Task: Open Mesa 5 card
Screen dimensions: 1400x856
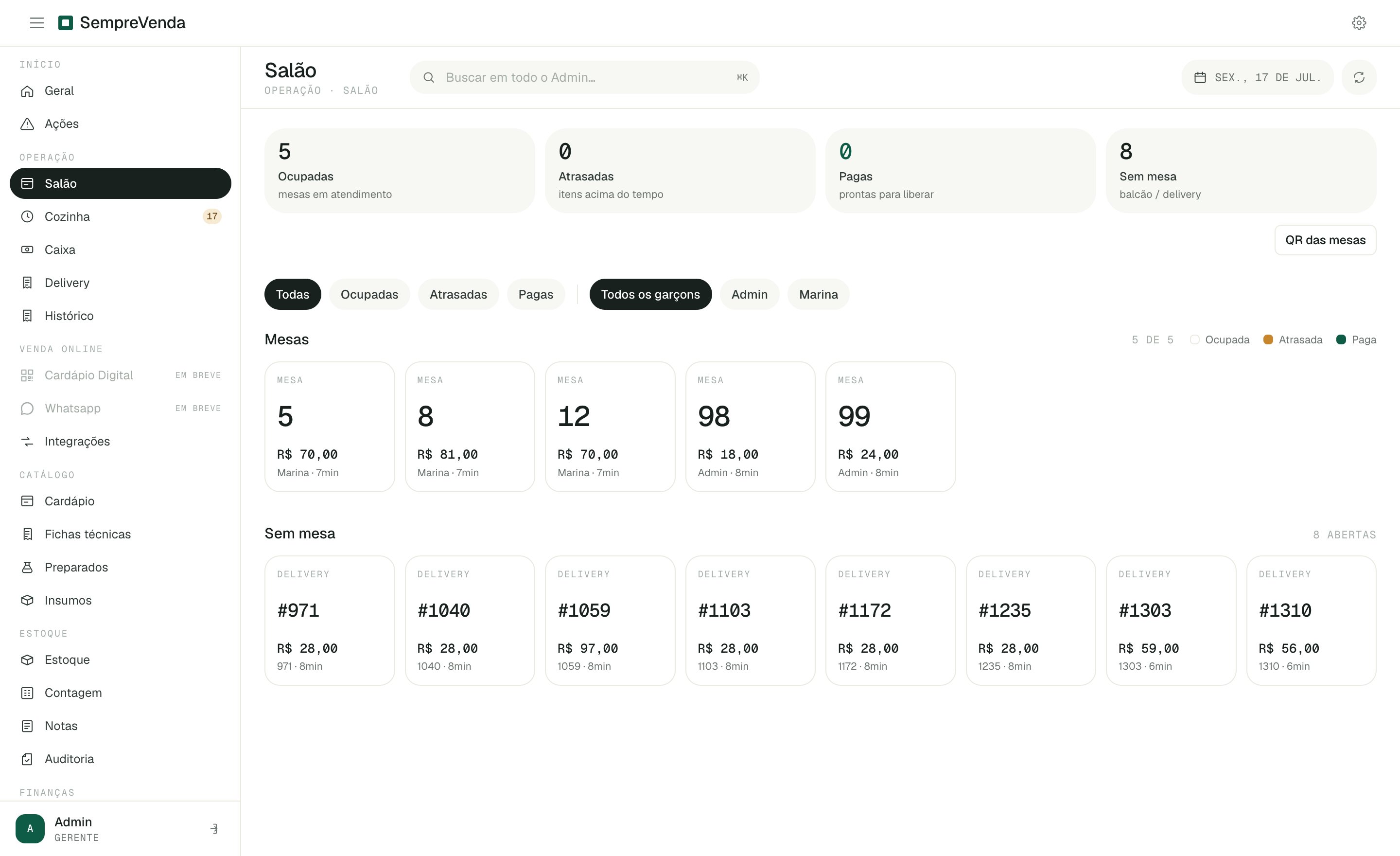Action: [x=330, y=427]
